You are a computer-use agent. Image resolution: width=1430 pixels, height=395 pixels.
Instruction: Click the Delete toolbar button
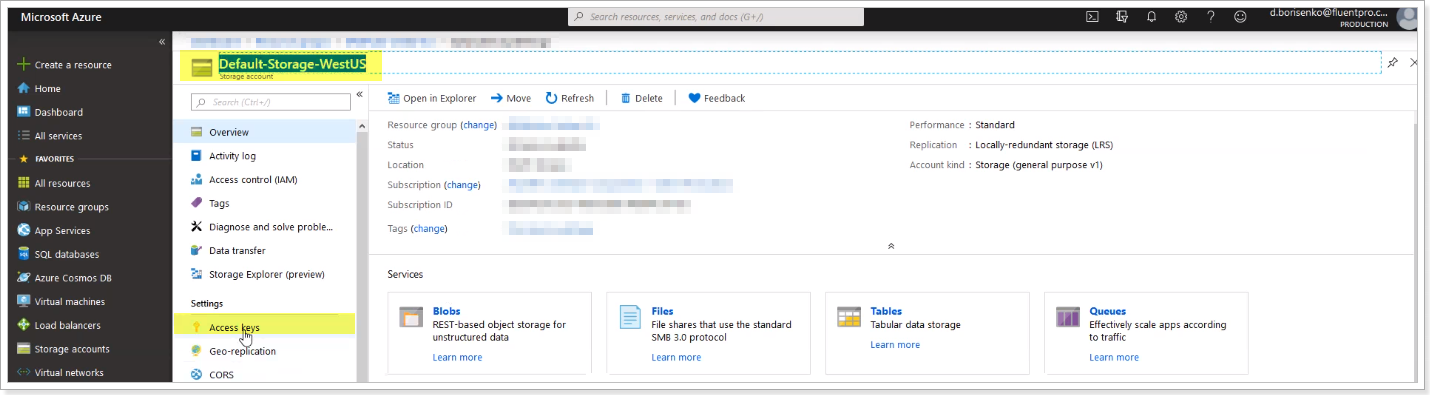pos(641,98)
